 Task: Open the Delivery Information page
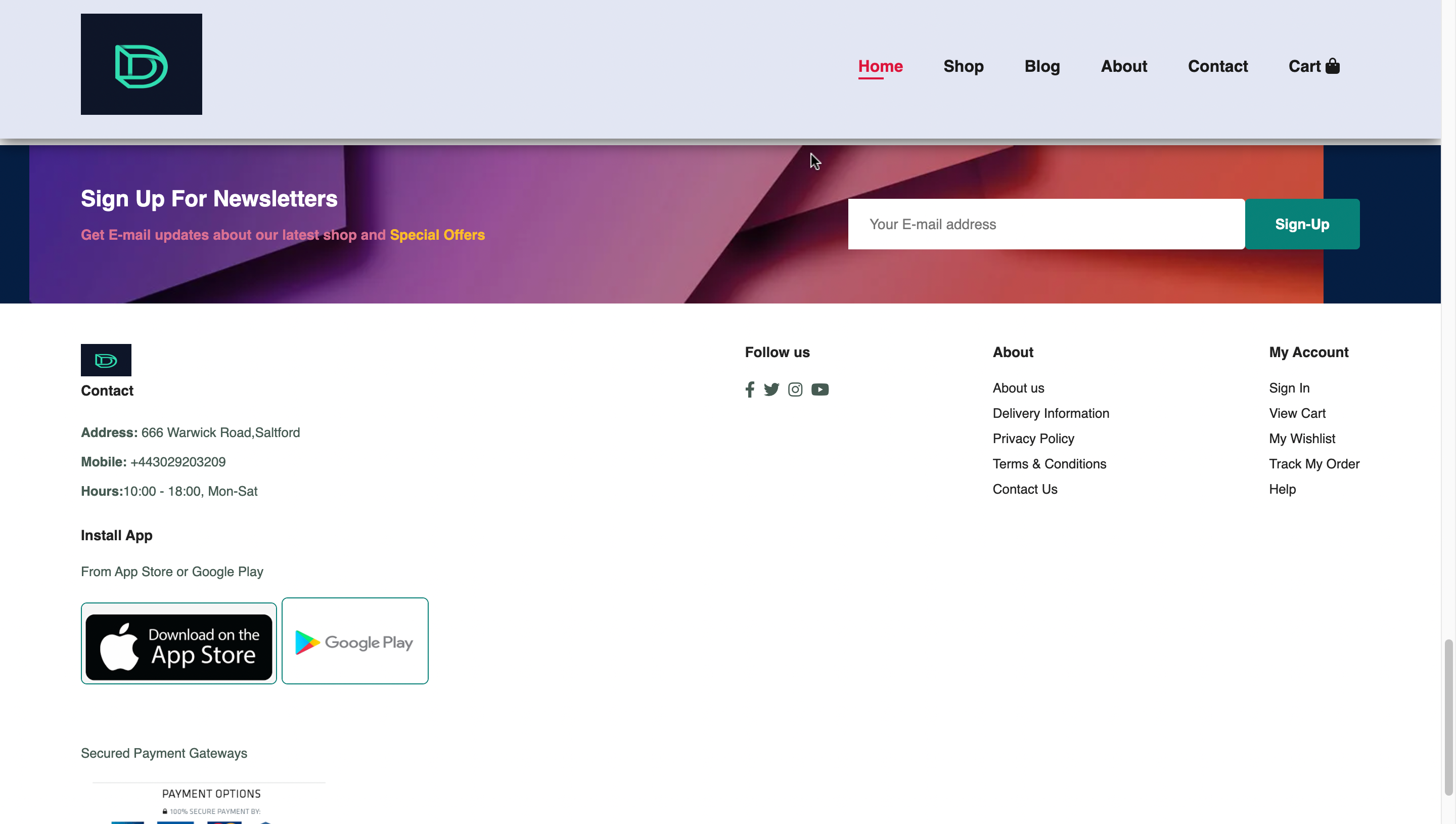click(x=1051, y=413)
